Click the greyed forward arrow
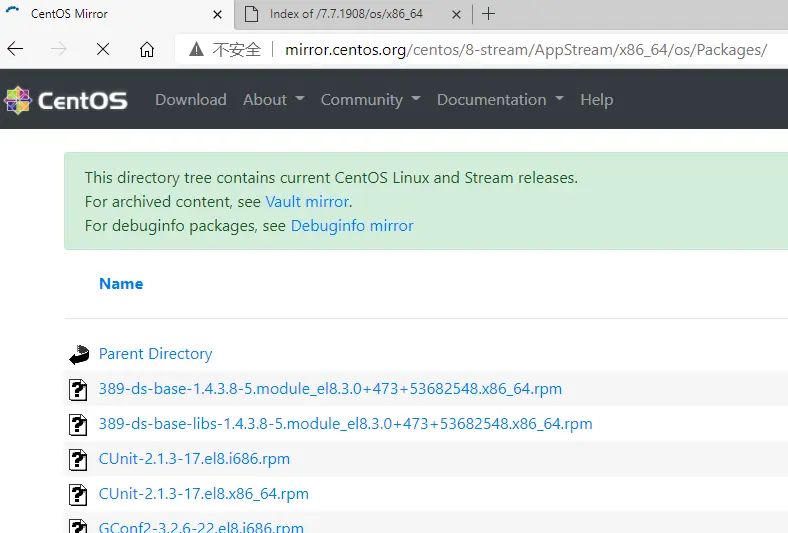 (x=59, y=49)
